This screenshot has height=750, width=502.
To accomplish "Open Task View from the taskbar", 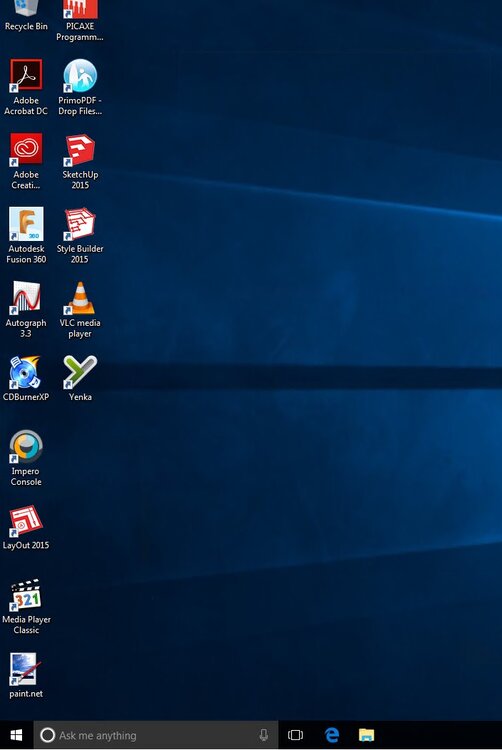I will (295, 735).
